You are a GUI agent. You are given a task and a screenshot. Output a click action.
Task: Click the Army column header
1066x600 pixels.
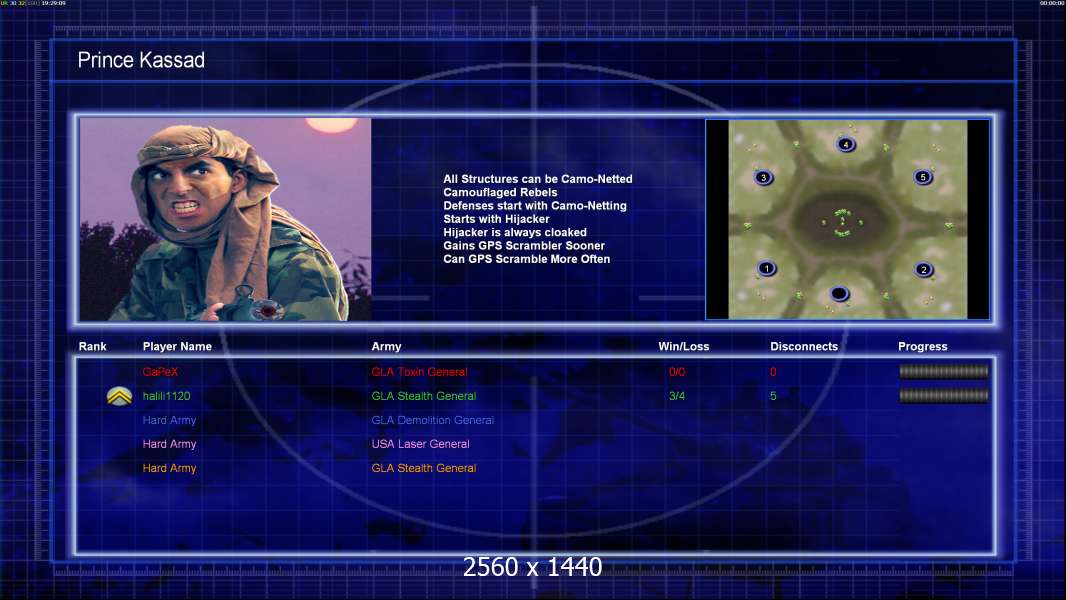(386, 347)
